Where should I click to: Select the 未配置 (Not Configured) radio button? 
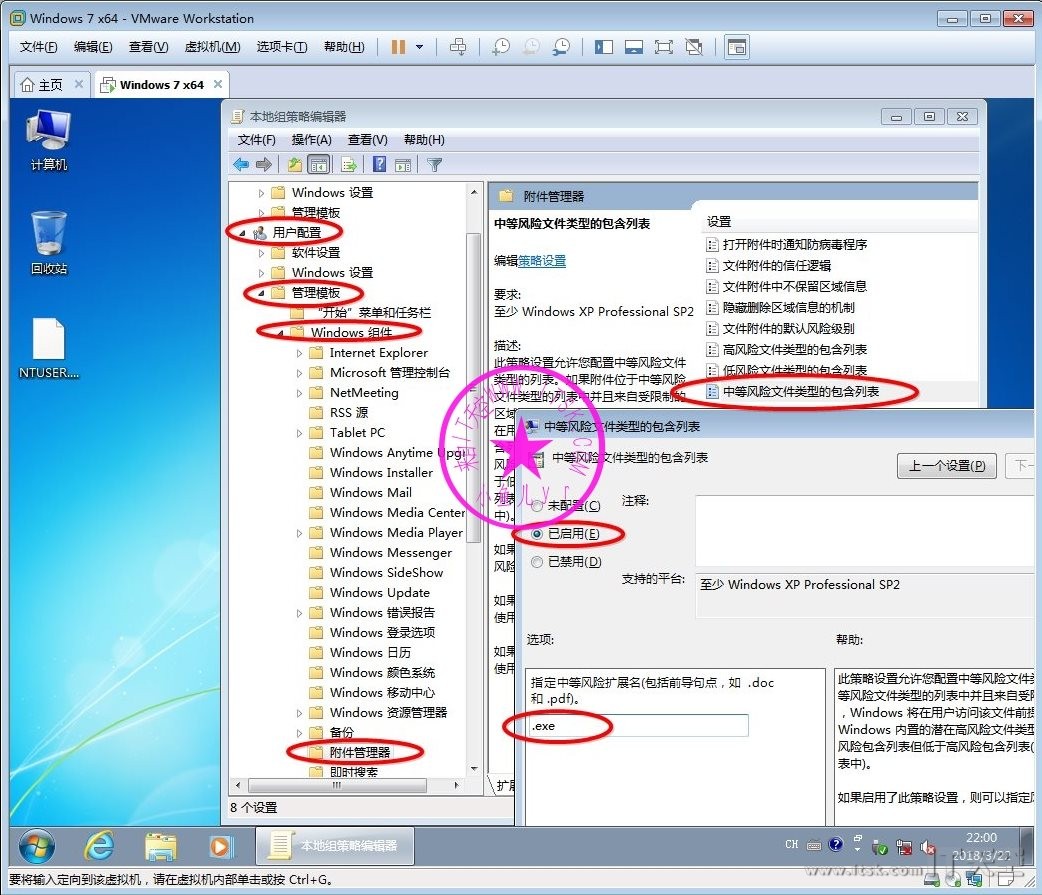point(538,507)
